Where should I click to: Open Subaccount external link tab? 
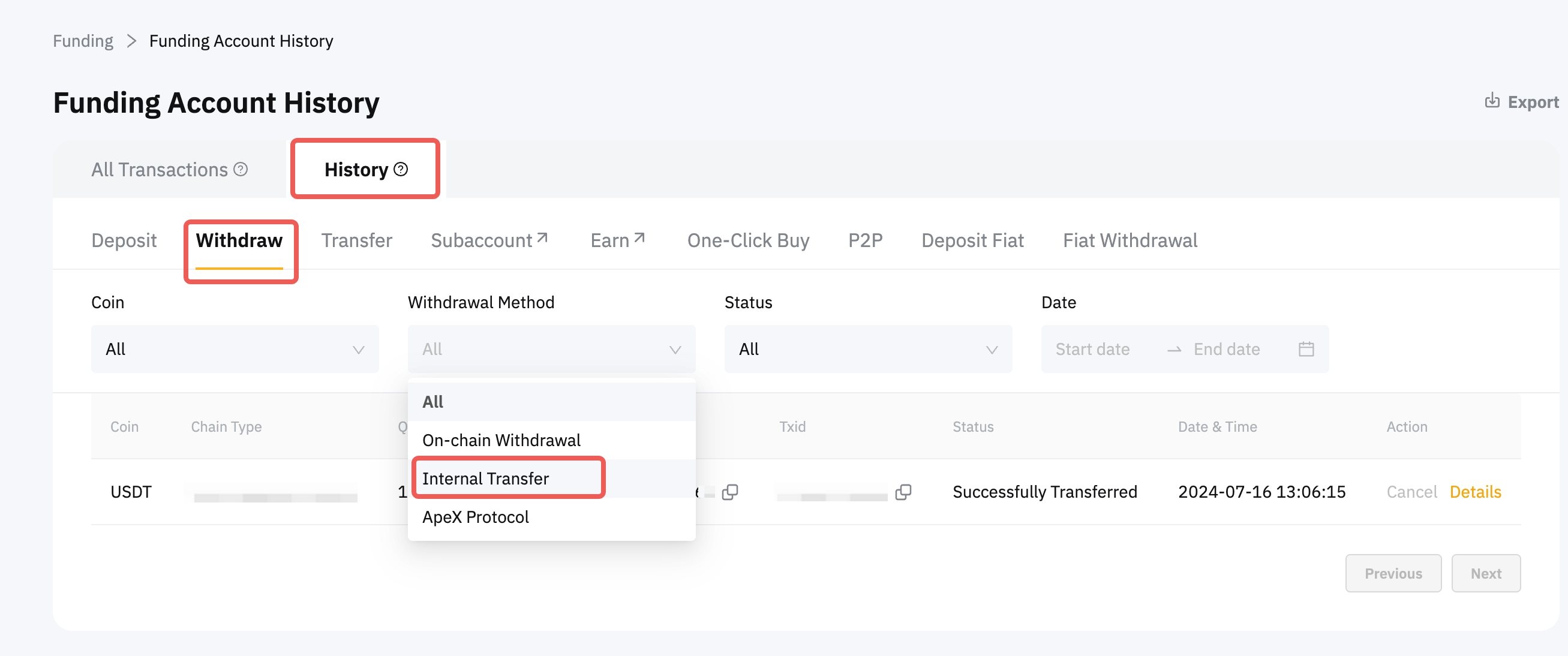pos(489,240)
